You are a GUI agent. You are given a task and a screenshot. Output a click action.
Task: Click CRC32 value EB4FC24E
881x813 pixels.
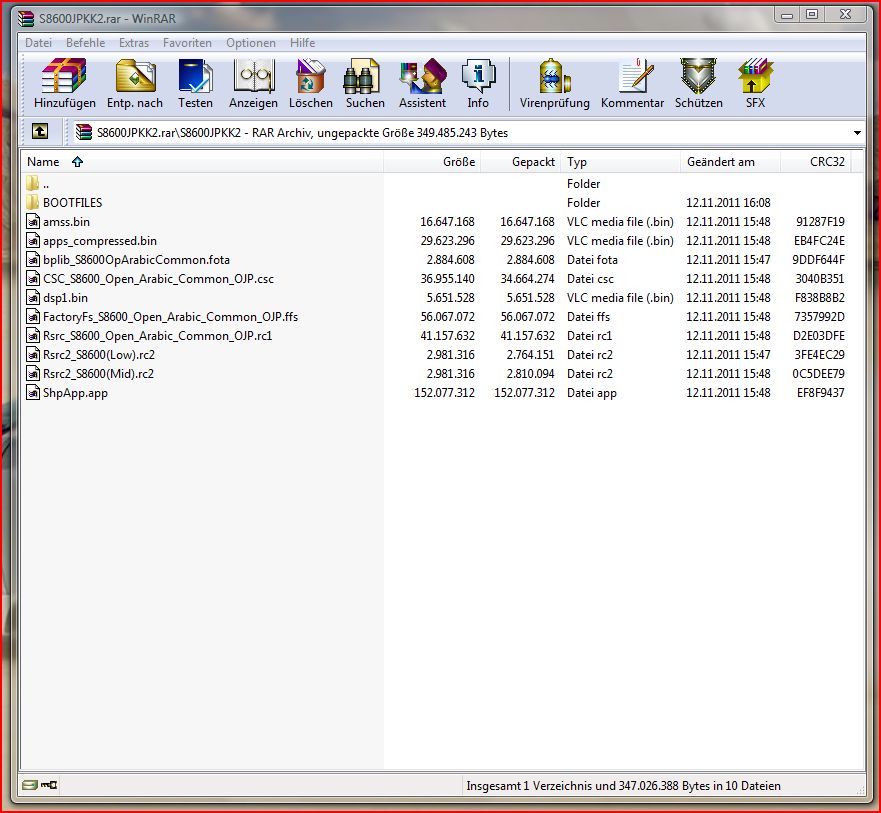(x=819, y=240)
